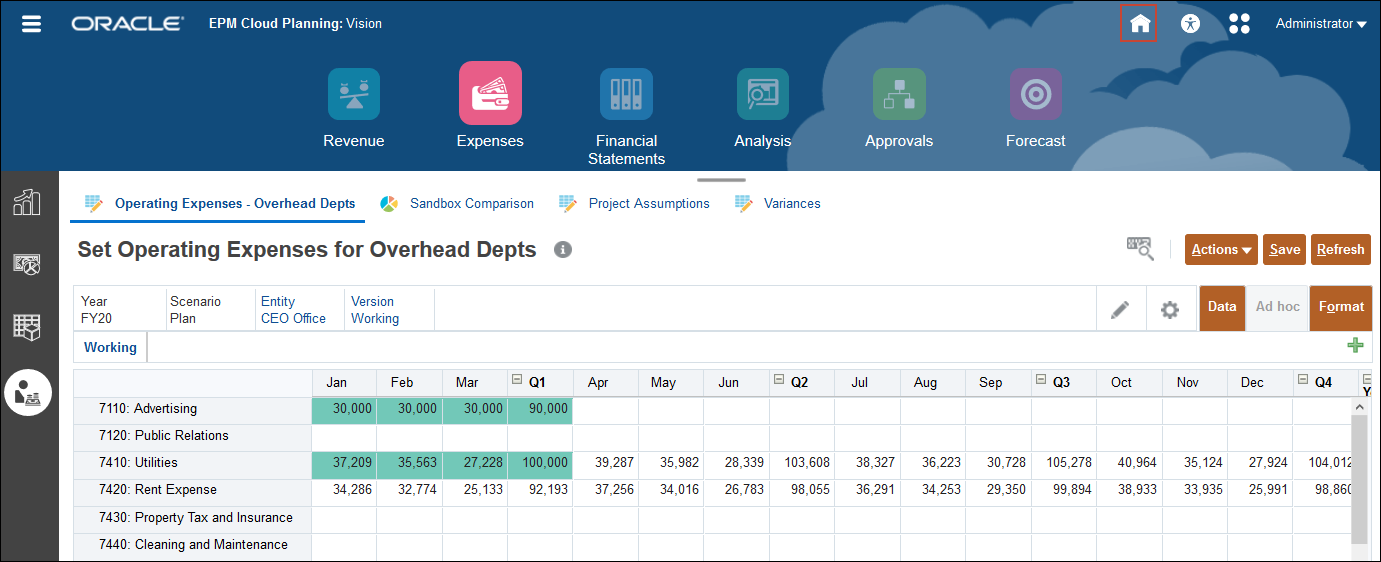Select 7440: Cleaning and Maintenance row

click(x=193, y=545)
